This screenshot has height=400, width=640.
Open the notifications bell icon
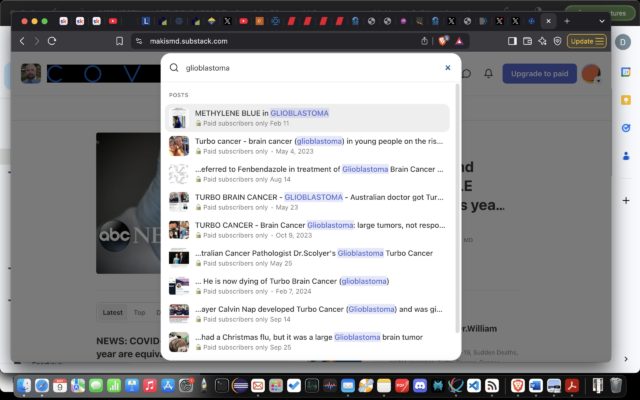[x=488, y=73]
